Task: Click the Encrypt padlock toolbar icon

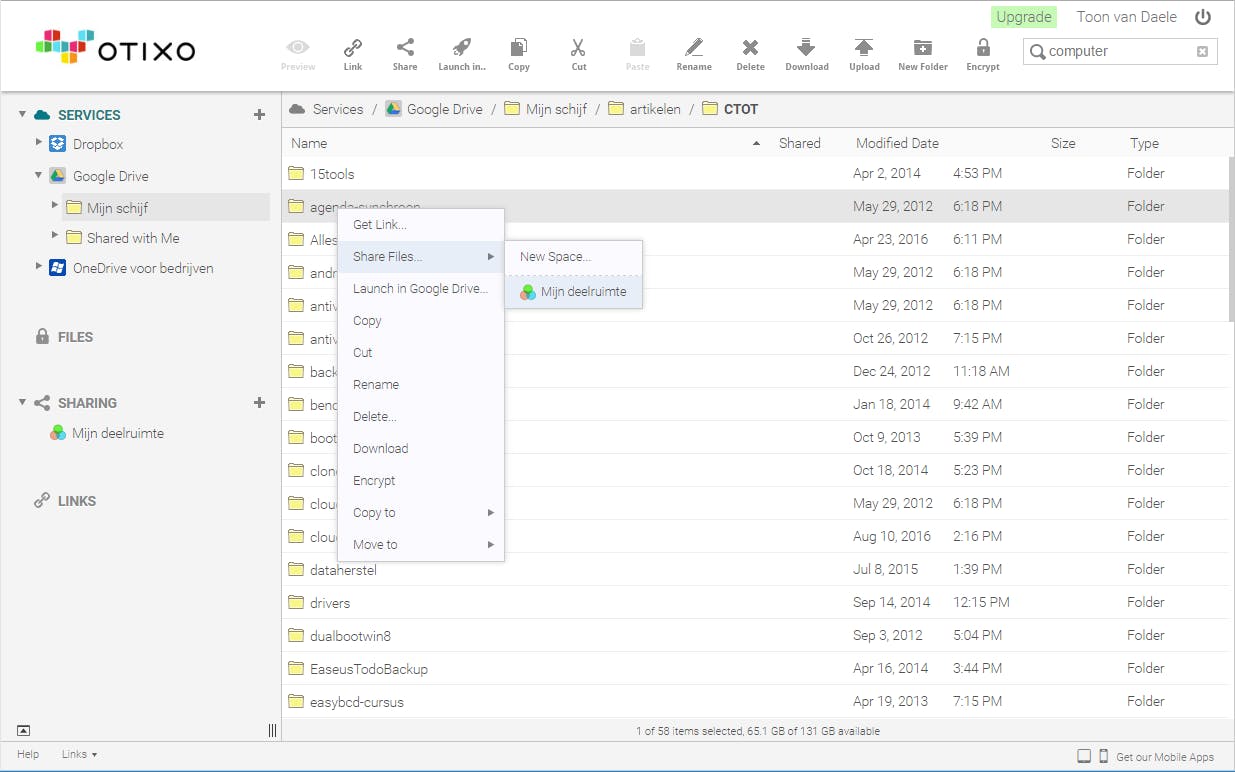Action: (983, 47)
